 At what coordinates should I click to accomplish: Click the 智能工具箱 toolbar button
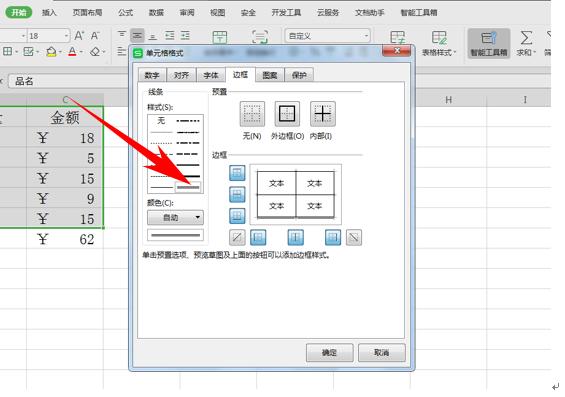click(489, 43)
